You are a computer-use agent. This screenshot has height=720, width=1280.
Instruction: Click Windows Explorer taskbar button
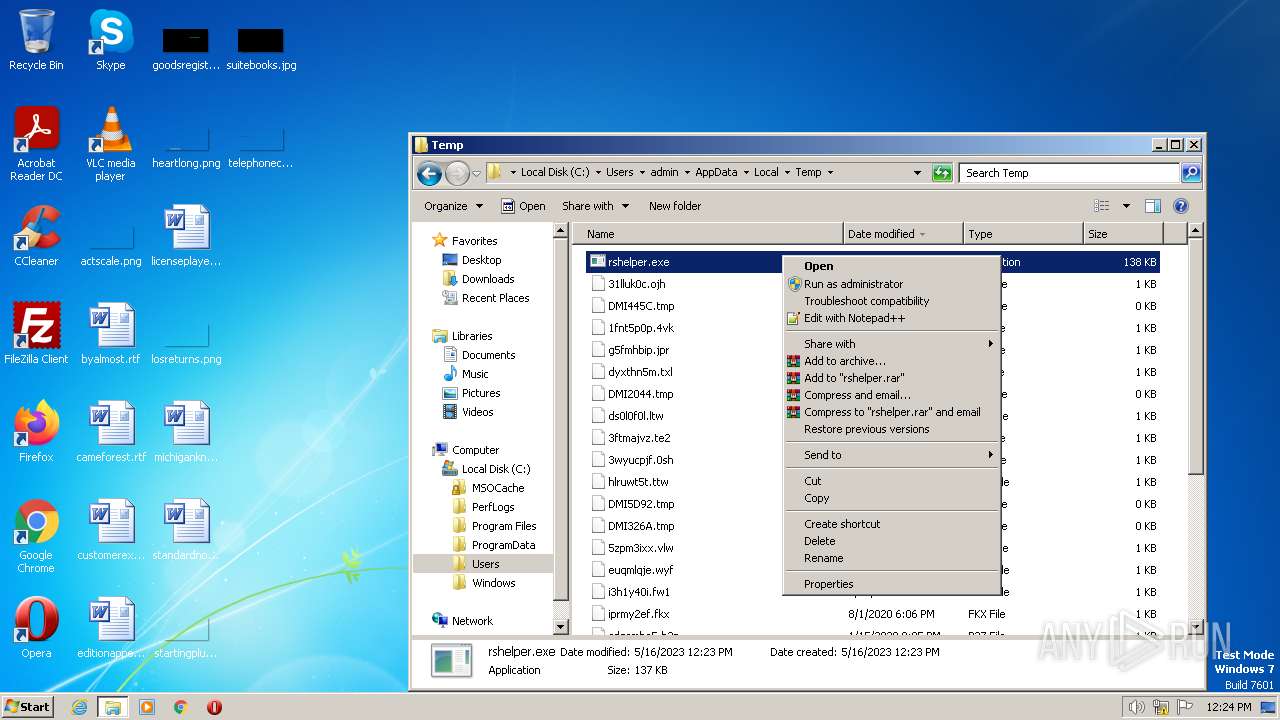pos(112,707)
